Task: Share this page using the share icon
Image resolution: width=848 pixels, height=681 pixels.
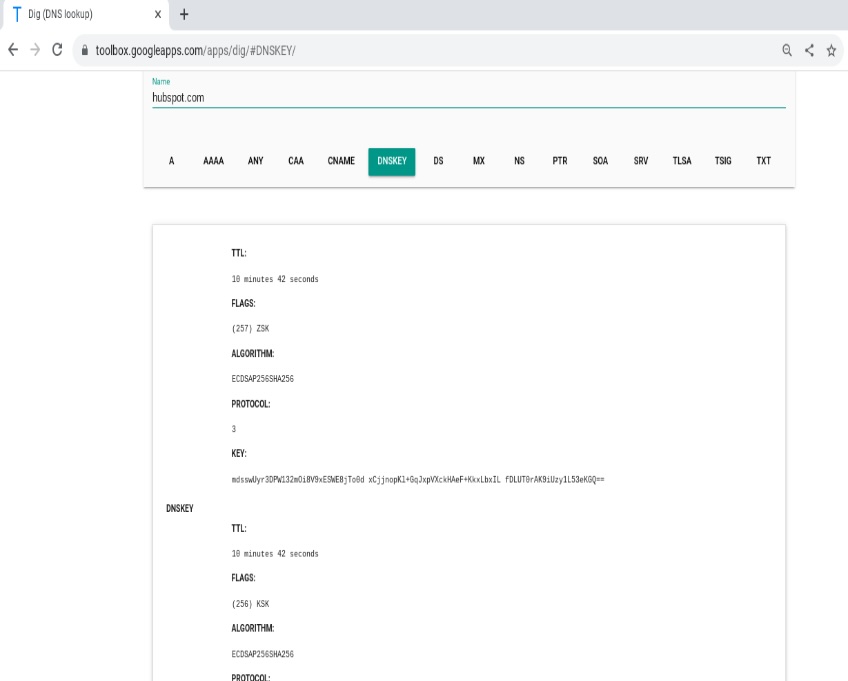Action: 809,50
